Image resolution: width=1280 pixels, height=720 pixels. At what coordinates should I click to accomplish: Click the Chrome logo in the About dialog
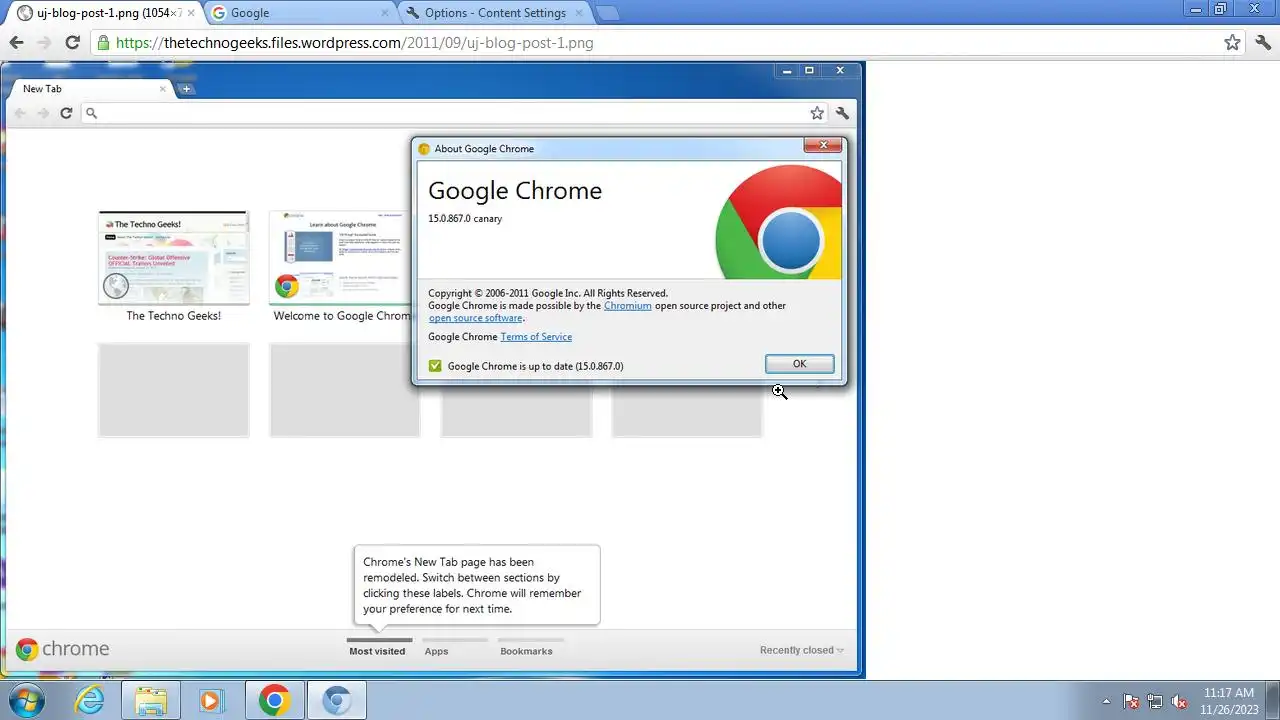click(x=779, y=222)
